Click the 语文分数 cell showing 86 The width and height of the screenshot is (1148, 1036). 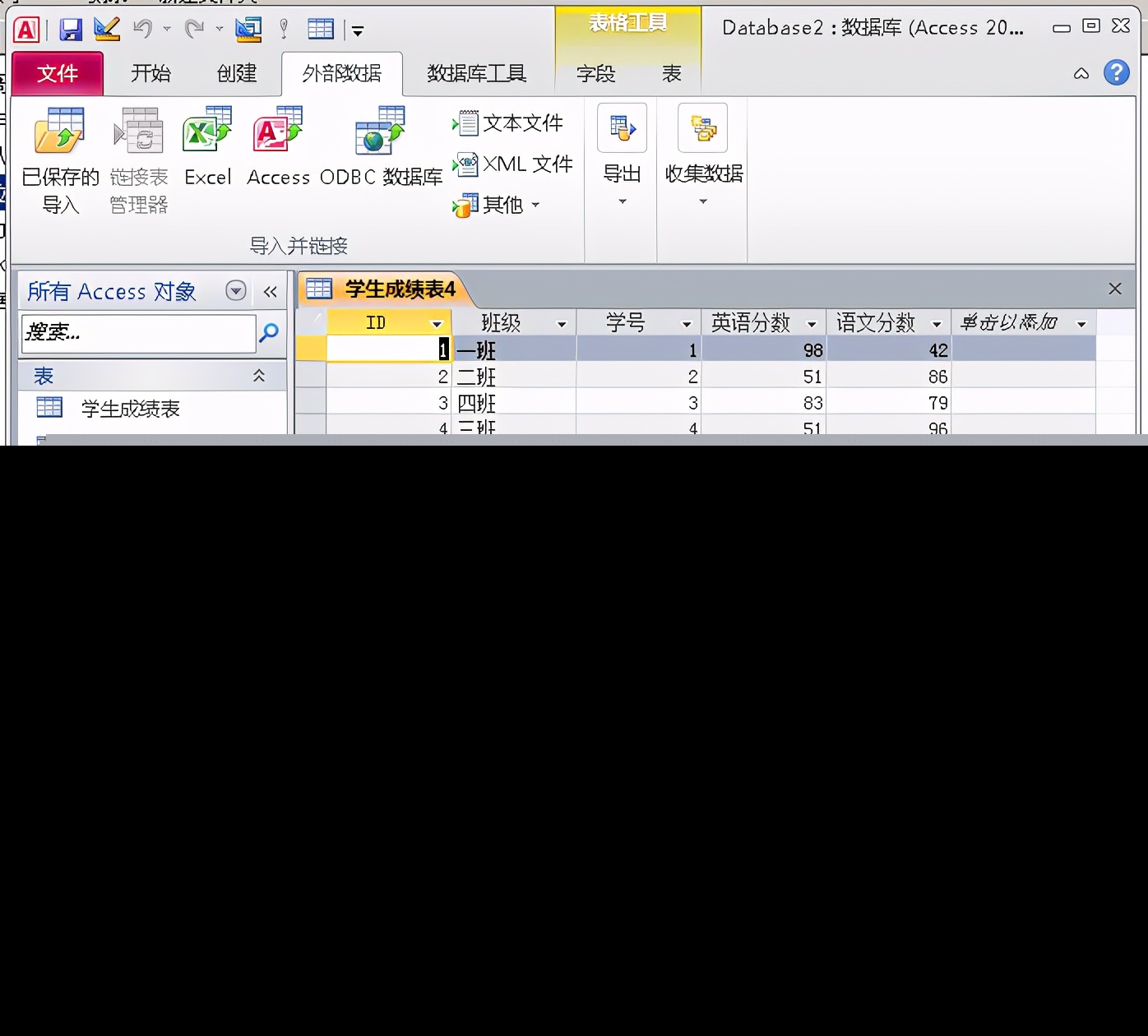[x=889, y=377]
